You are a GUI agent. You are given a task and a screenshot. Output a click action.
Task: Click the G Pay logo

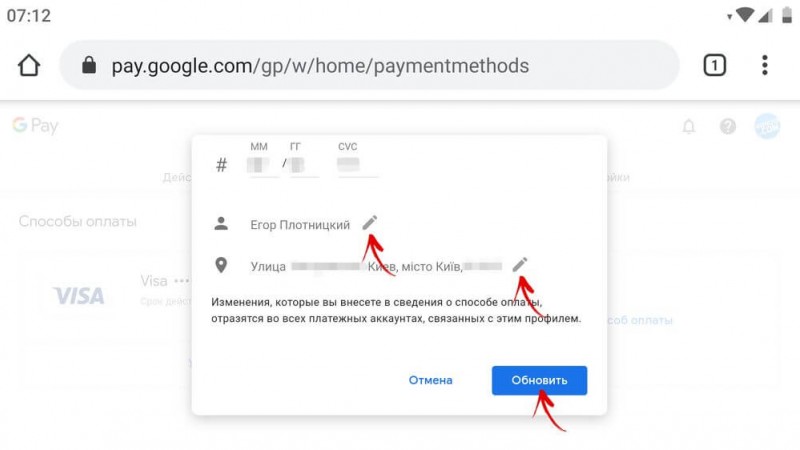click(x=35, y=126)
